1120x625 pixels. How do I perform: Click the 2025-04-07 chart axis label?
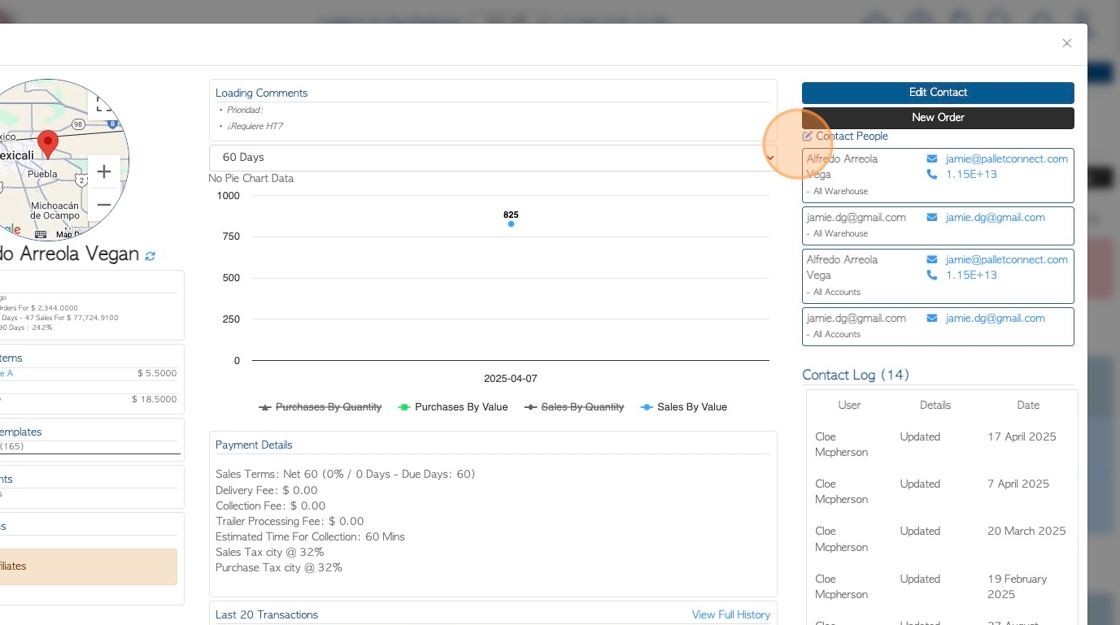(x=510, y=379)
